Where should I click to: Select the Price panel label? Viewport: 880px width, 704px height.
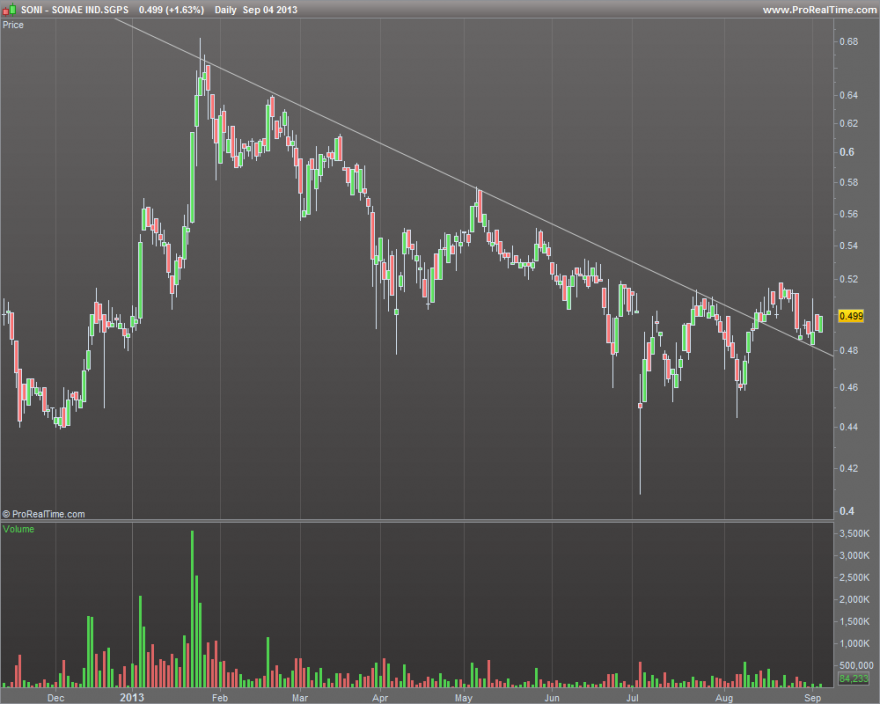tap(13, 25)
